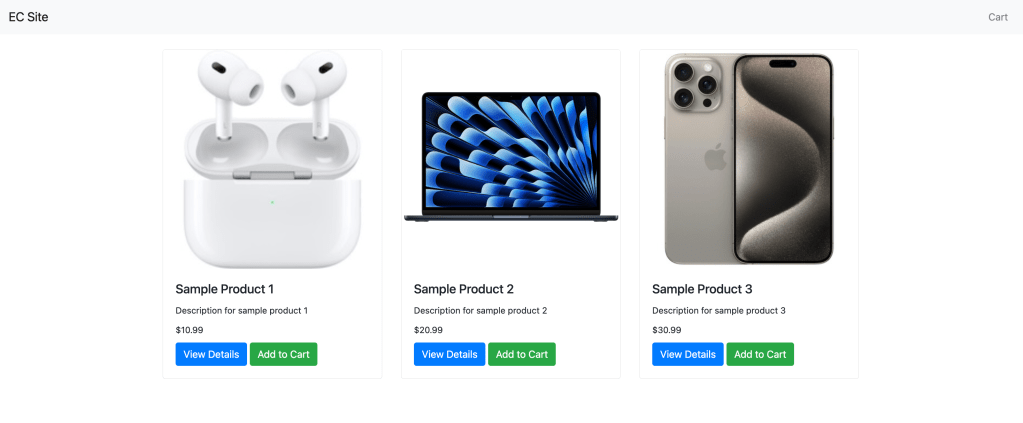Click the $20.99 price label
Image resolution: width=1023 pixels, height=423 pixels.
click(x=428, y=330)
